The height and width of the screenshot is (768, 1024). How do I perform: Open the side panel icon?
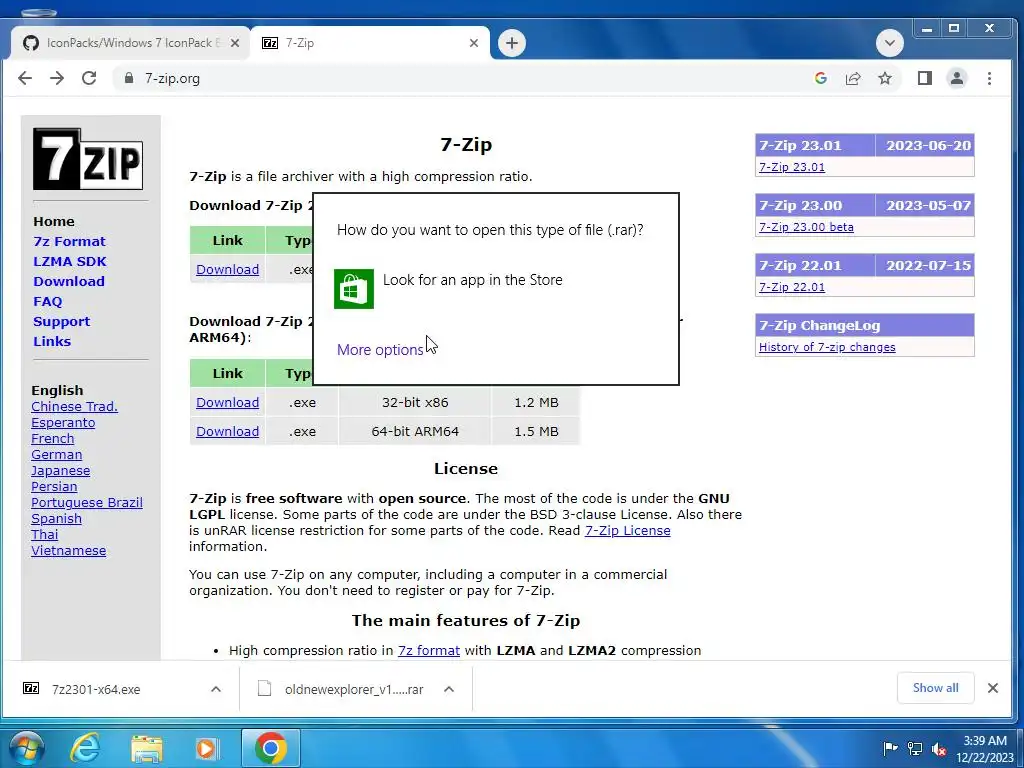tap(925, 78)
